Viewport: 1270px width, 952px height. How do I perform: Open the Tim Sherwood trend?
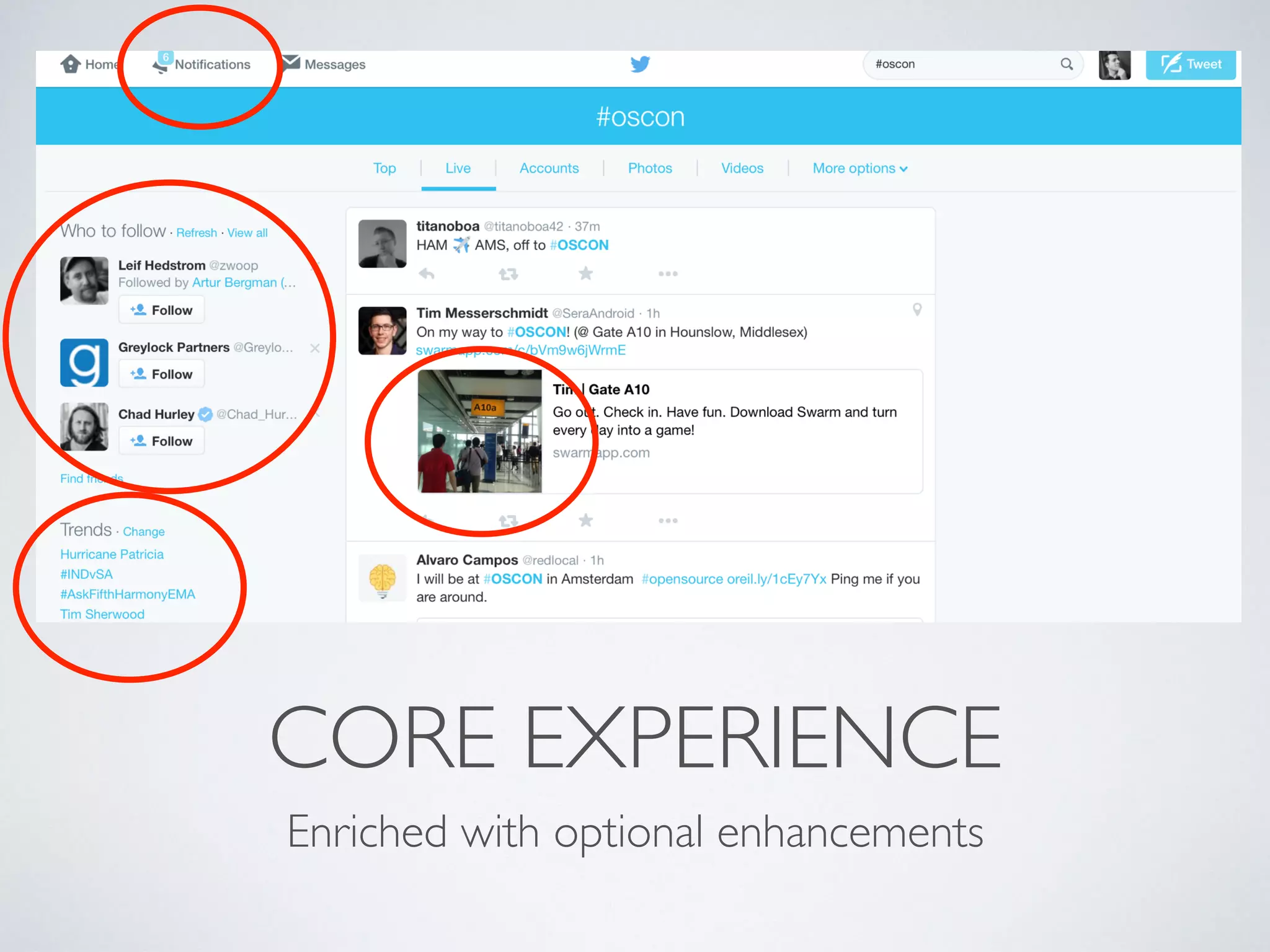point(102,614)
